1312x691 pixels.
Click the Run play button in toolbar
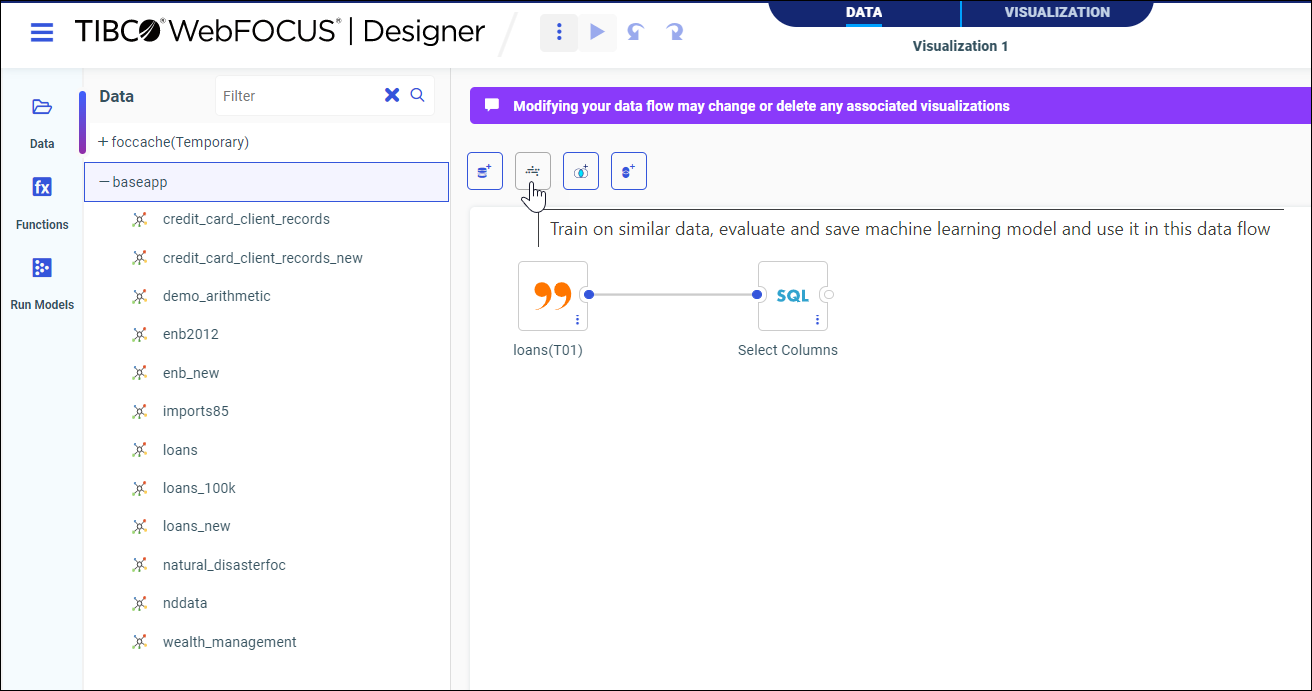(x=597, y=32)
